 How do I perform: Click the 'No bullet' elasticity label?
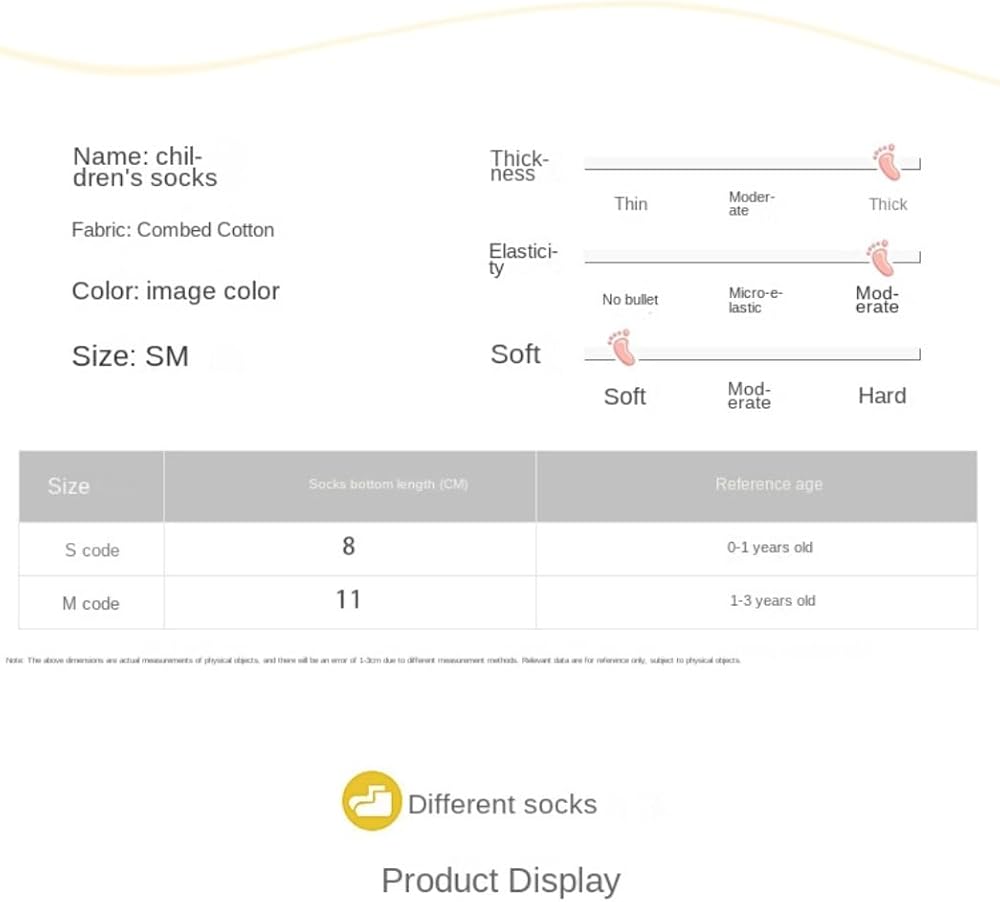pos(630,299)
